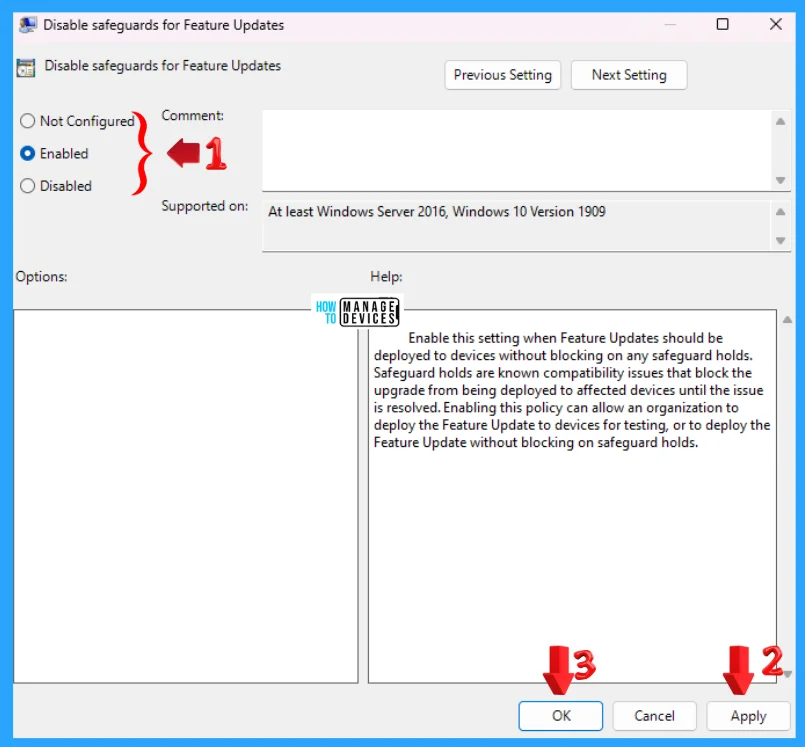Image resolution: width=805 pixels, height=747 pixels.
Task: Click the empty Options pane
Action: [186, 496]
